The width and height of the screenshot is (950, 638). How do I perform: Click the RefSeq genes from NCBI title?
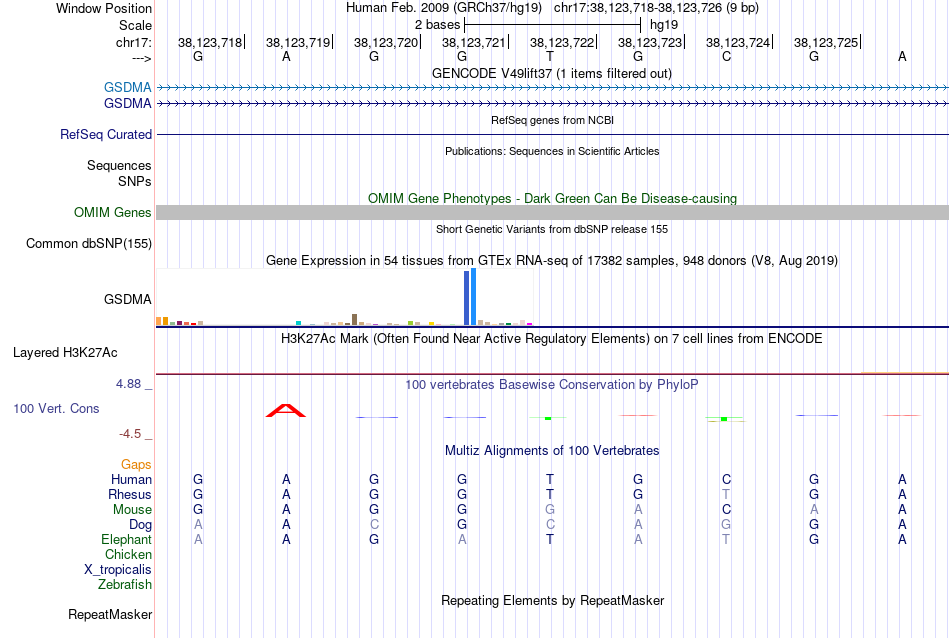[x=552, y=120]
